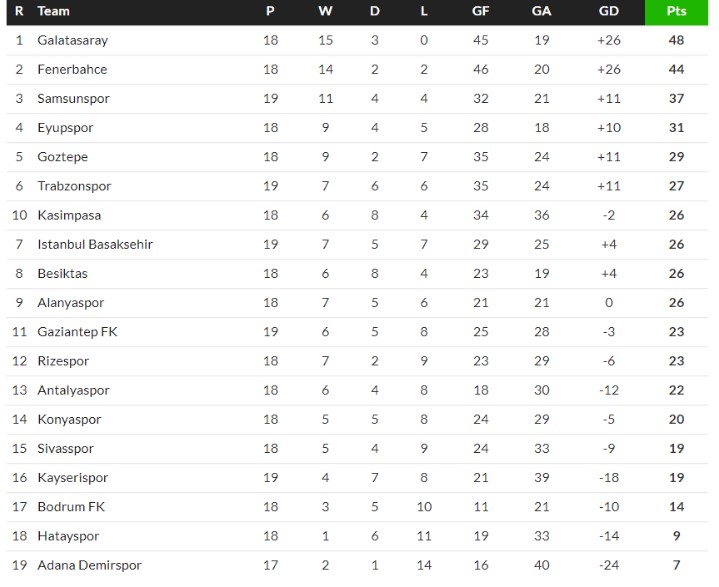Screen dimensions: 719x587
Task: Select Hatayspor team name
Action: point(68,536)
